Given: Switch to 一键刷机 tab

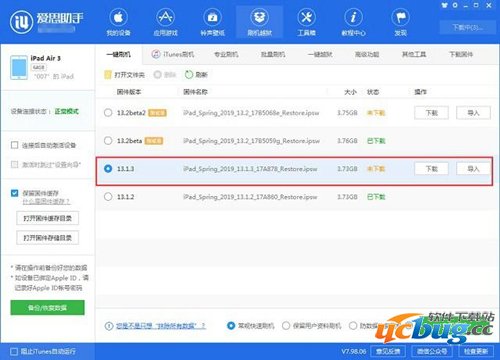Looking at the screenshot, I should (119, 54).
